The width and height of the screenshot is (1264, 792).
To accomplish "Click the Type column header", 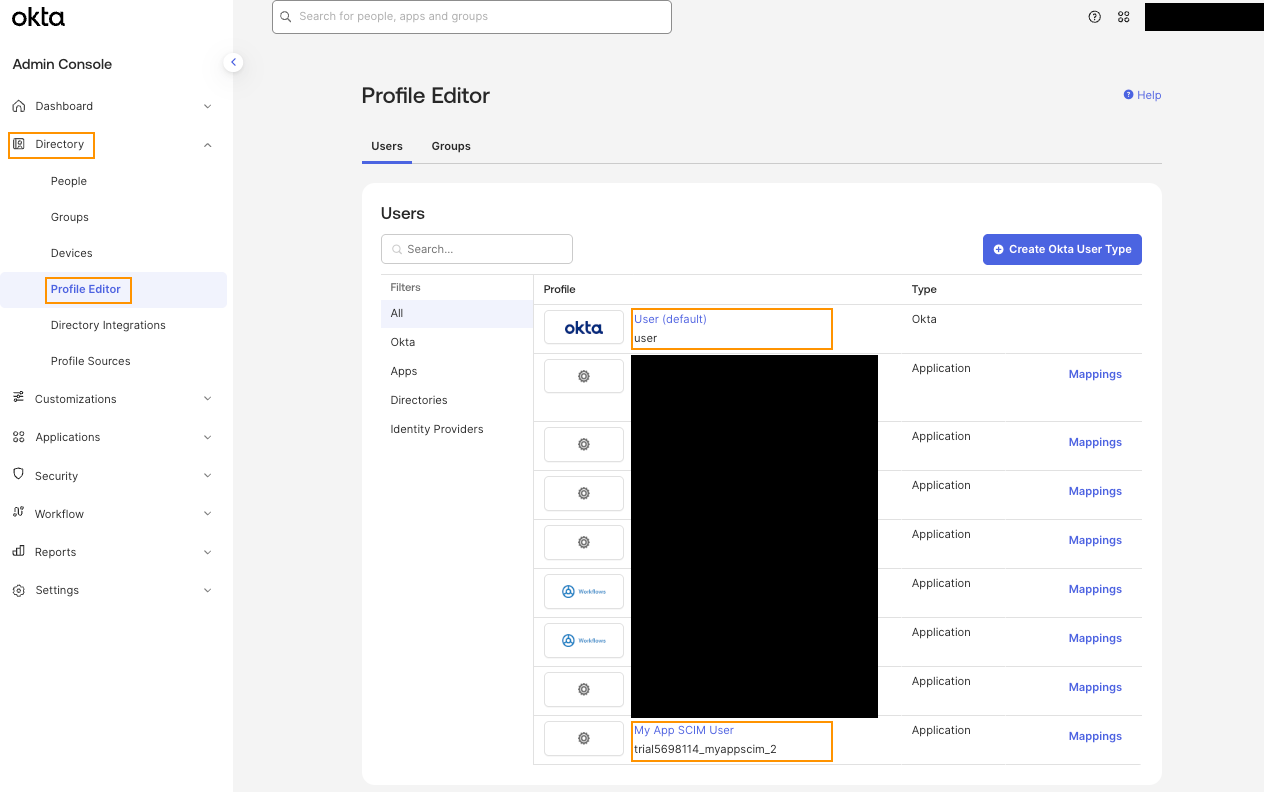I will click(924, 289).
